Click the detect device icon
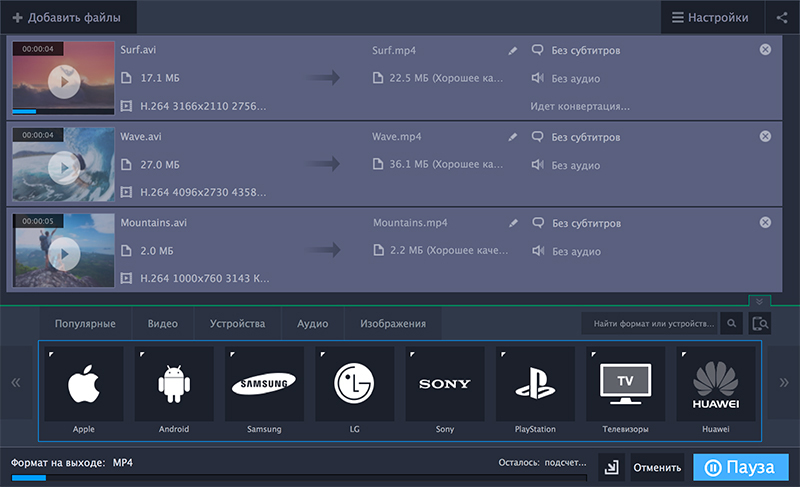This screenshot has width=800, height=487. coord(760,323)
